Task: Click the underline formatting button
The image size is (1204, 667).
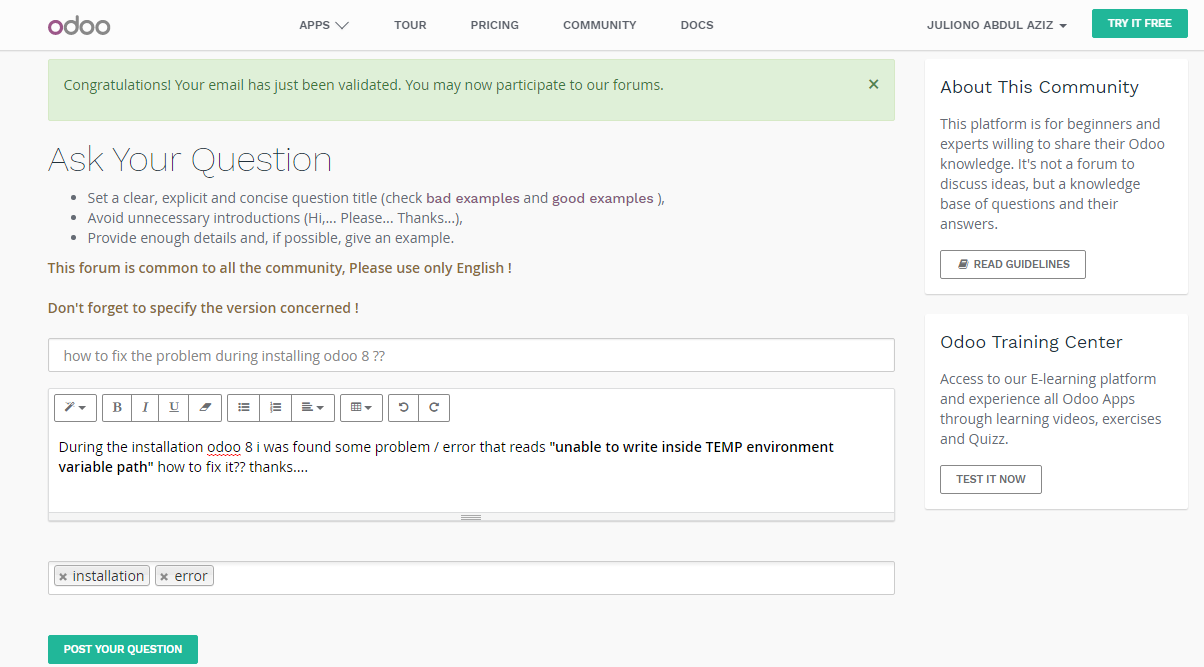Action: (174, 407)
